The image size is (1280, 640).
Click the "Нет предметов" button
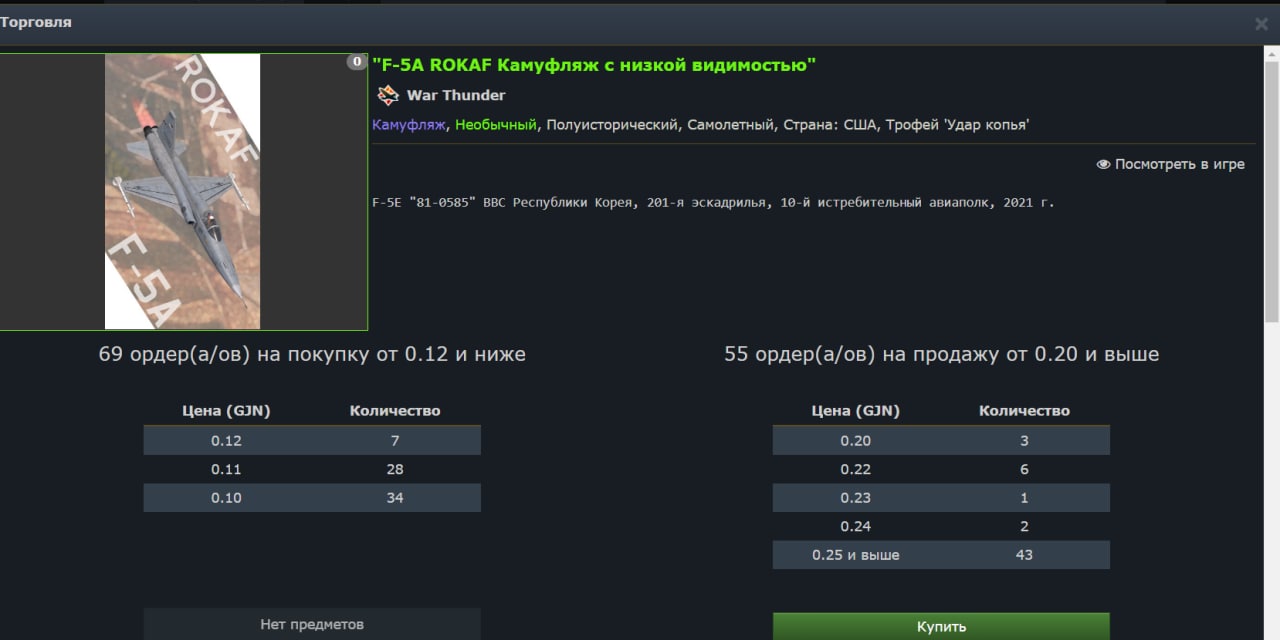(x=312, y=624)
